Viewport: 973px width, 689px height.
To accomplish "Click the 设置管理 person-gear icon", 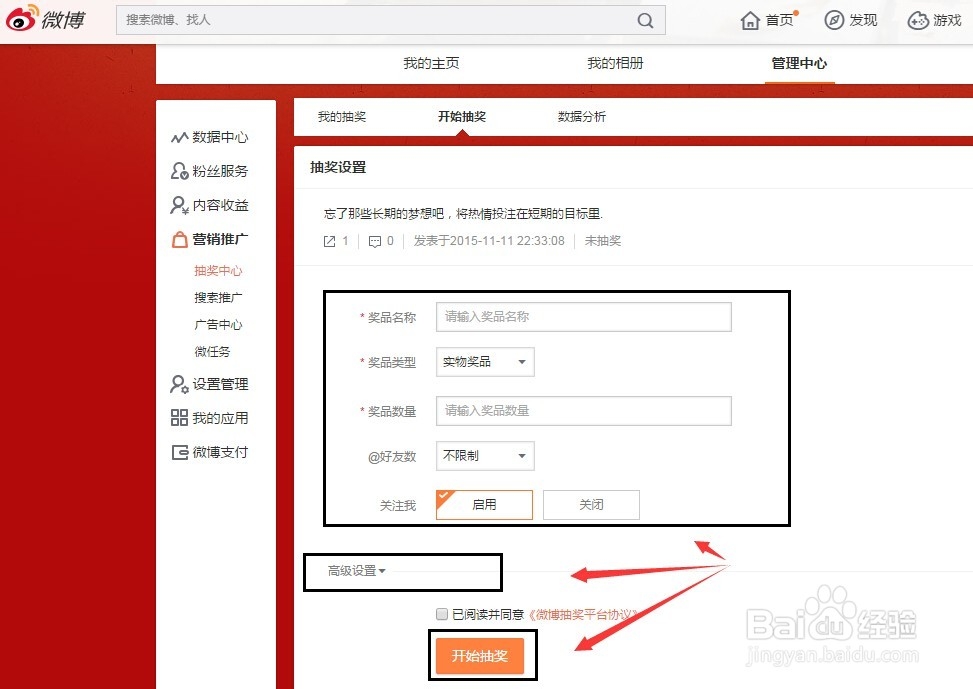I will pos(179,384).
